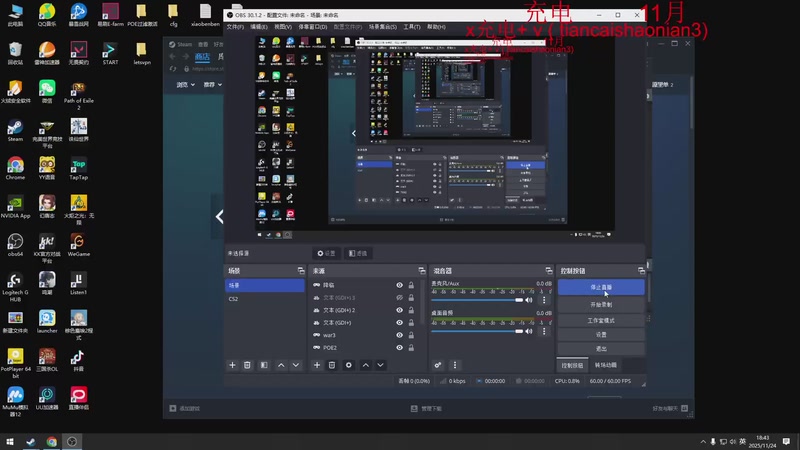
Task: Click Exit button in Controls panel
Action: coord(601,348)
